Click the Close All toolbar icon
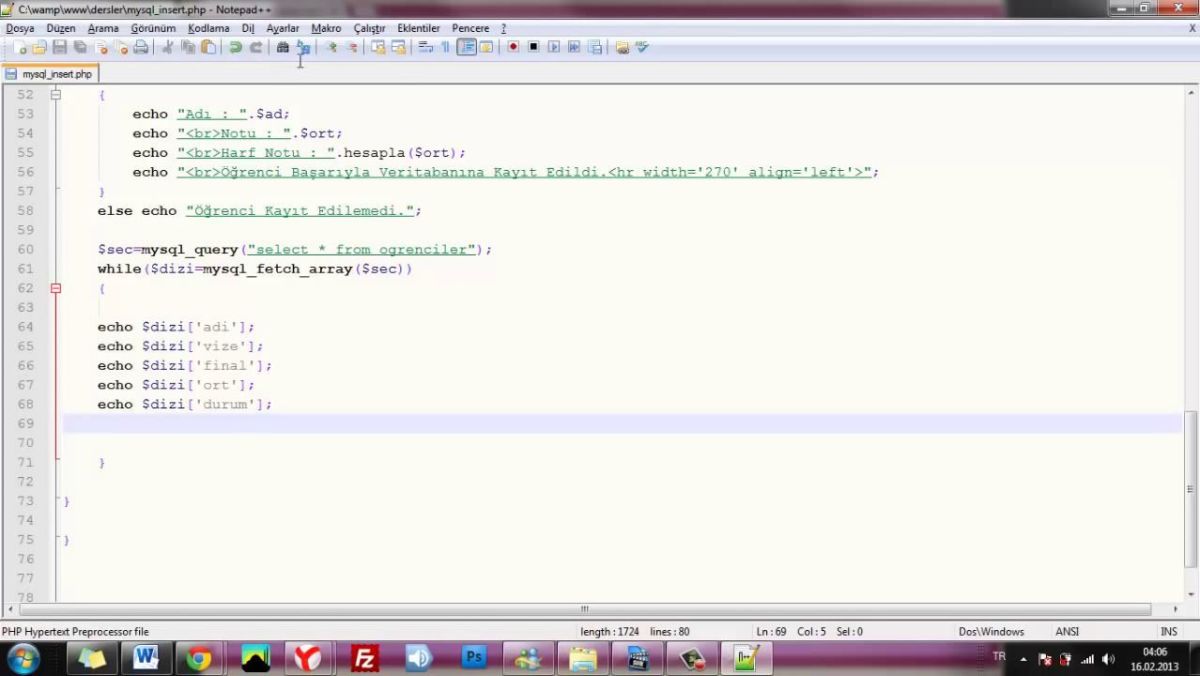This screenshot has width=1200, height=676. pyautogui.click(x=122, y=47)
